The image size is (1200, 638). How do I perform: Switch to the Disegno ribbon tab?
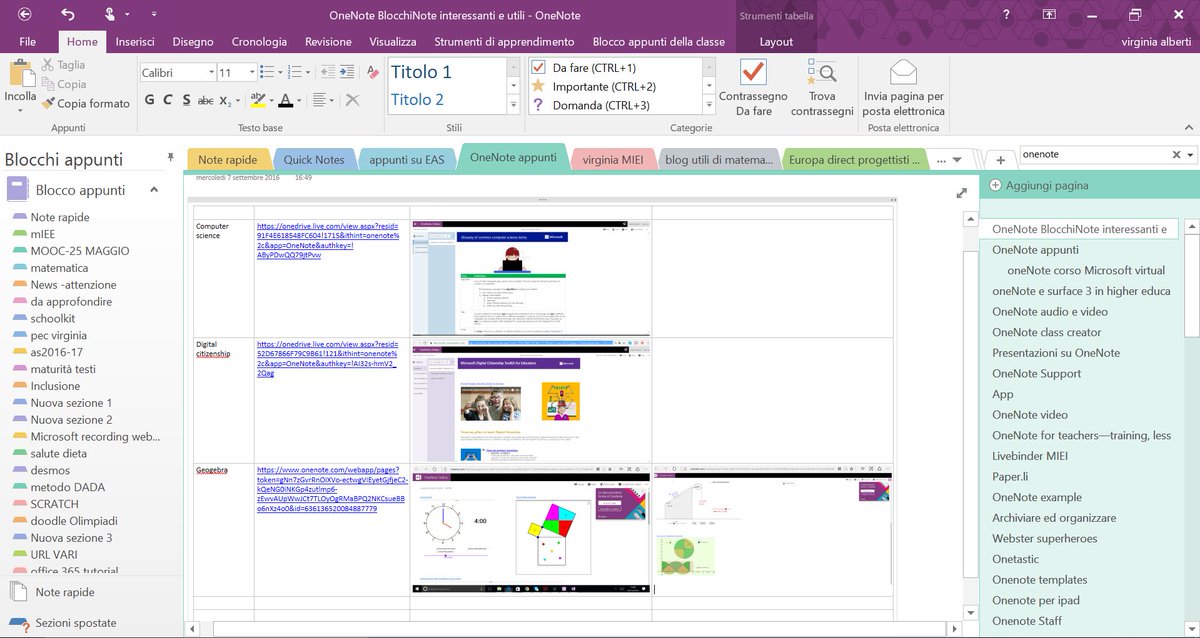point(193,42)
